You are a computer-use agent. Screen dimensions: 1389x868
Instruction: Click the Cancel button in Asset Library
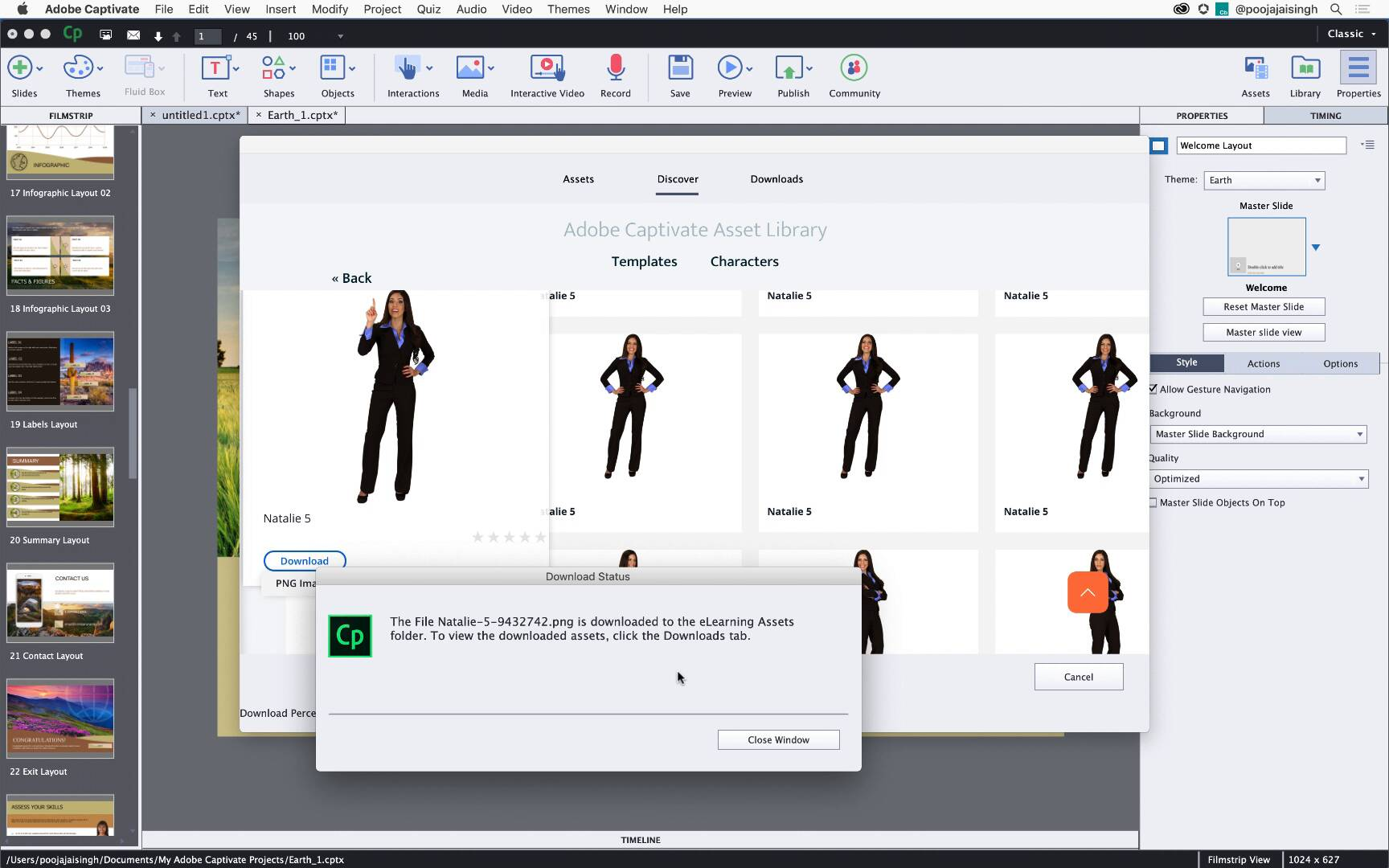(1079, 677)
